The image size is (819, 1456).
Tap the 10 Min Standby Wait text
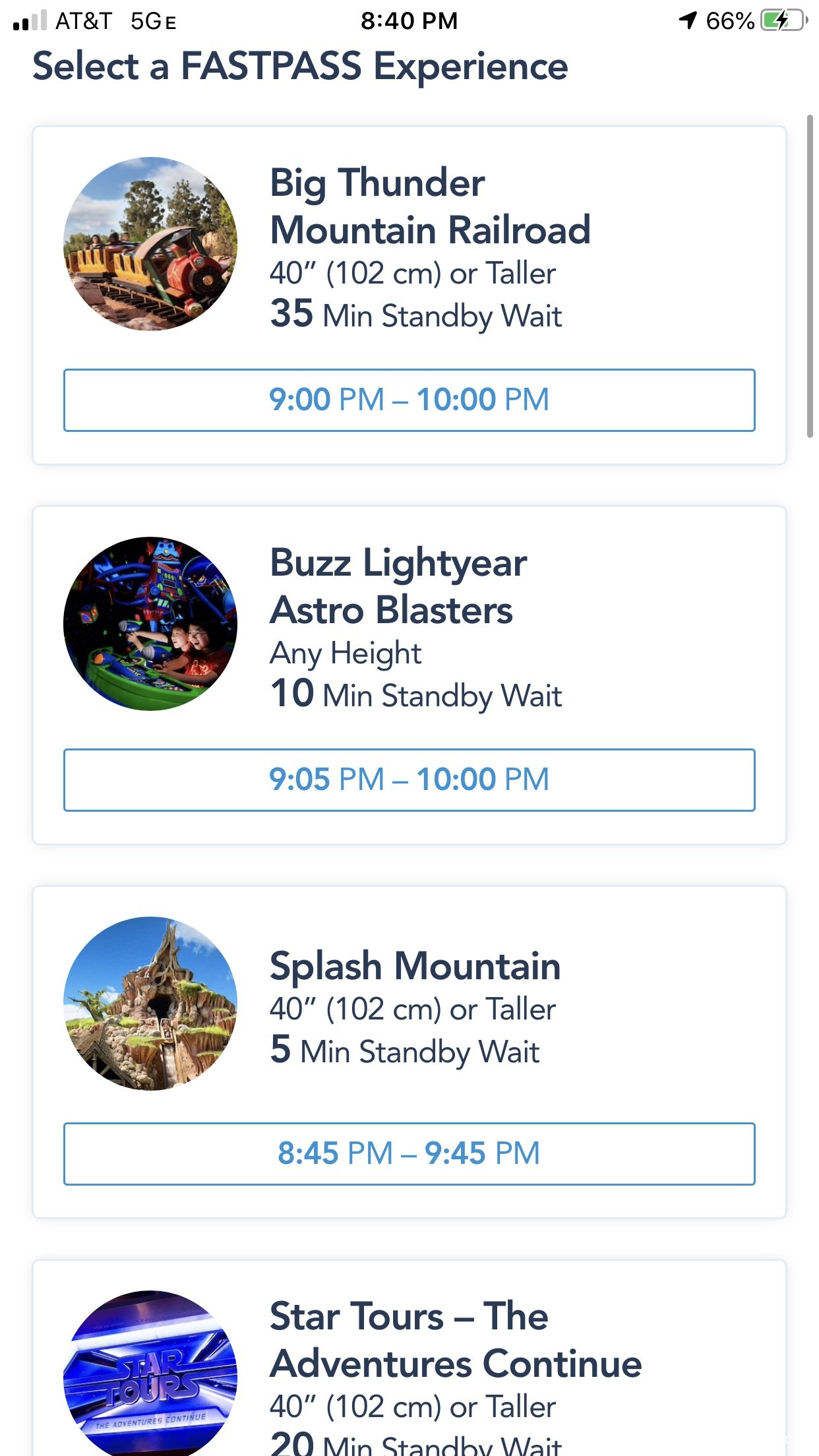pos(416,694)
